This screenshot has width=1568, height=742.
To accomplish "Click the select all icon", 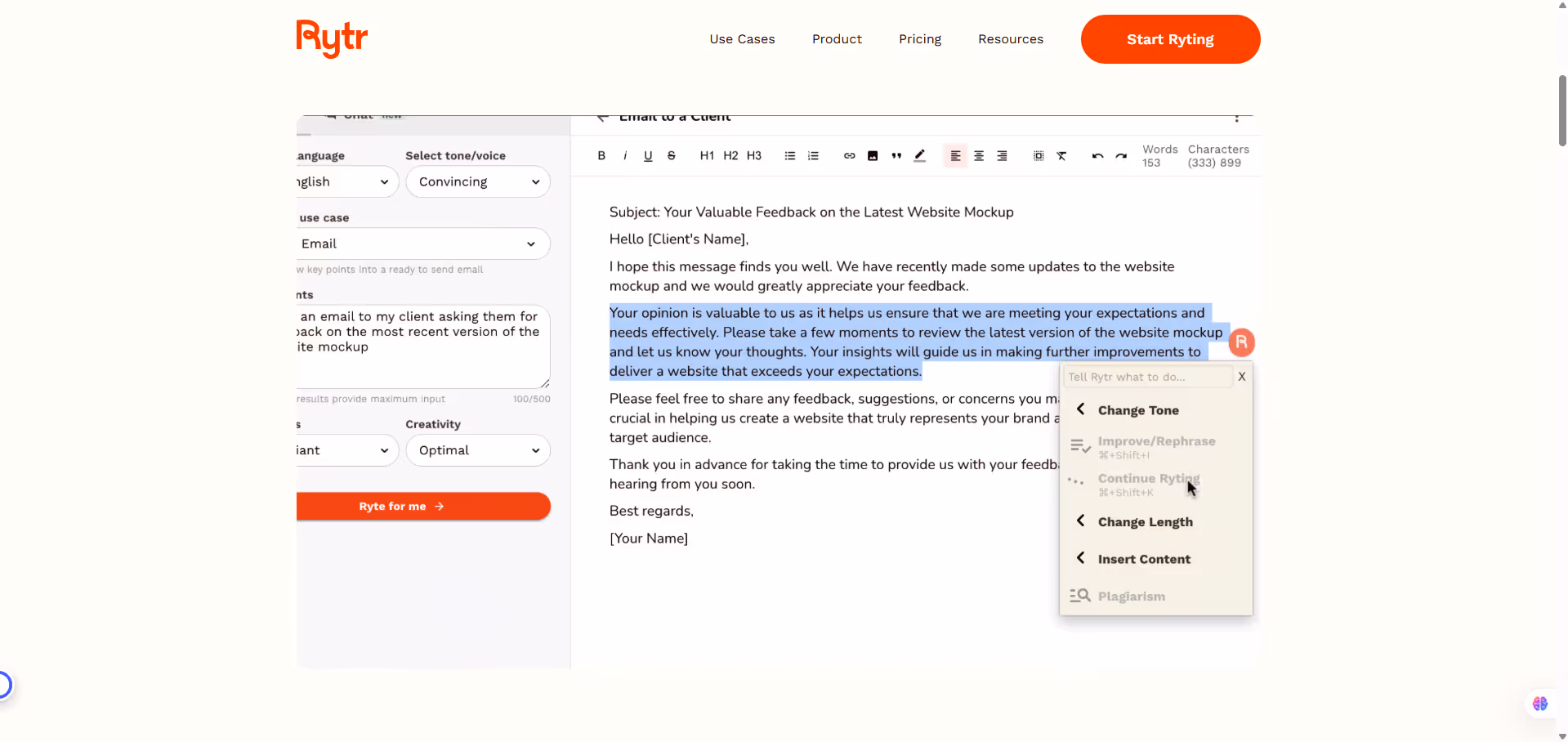I will pos(1039,155).
